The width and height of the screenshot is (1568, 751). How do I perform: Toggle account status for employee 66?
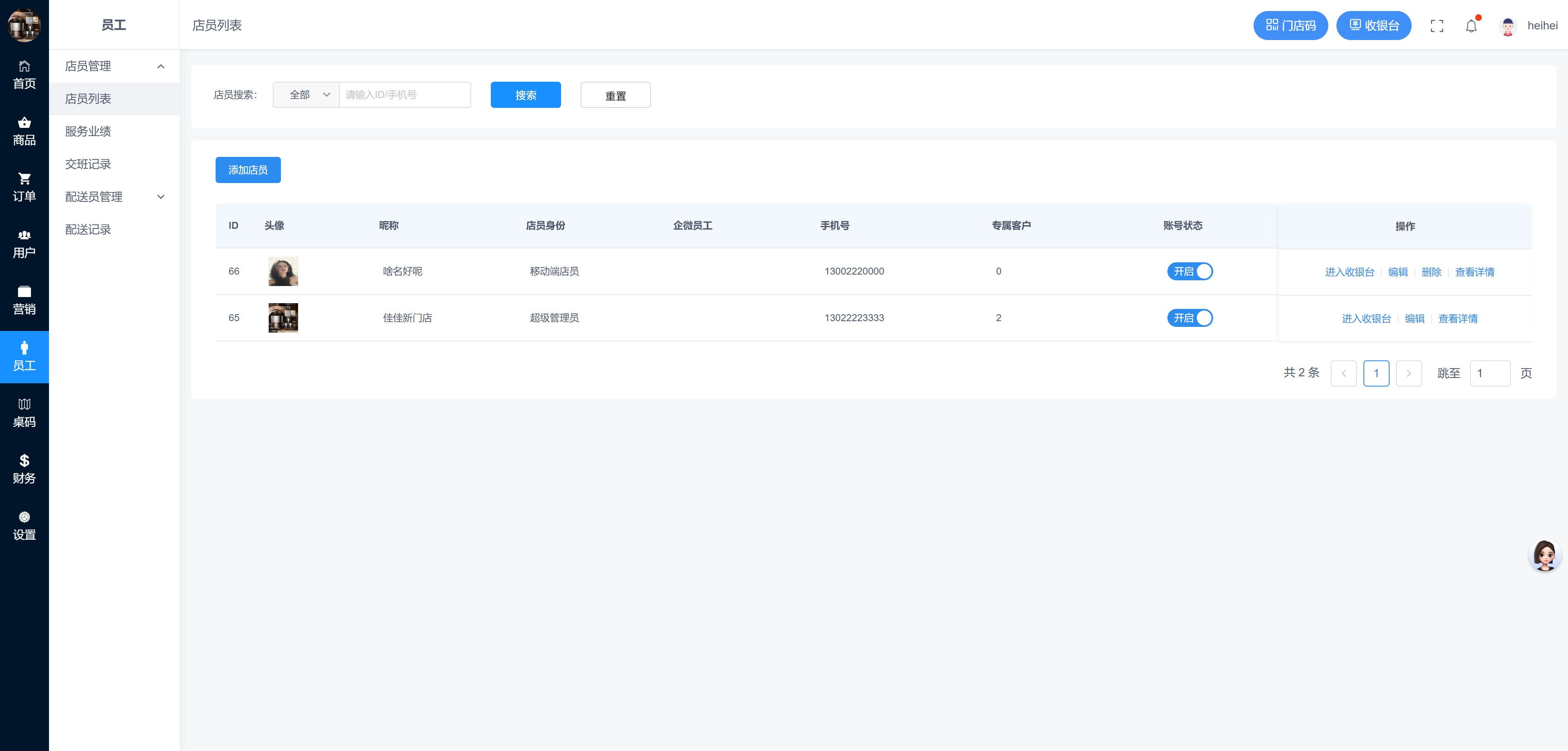click(1189, 271)
